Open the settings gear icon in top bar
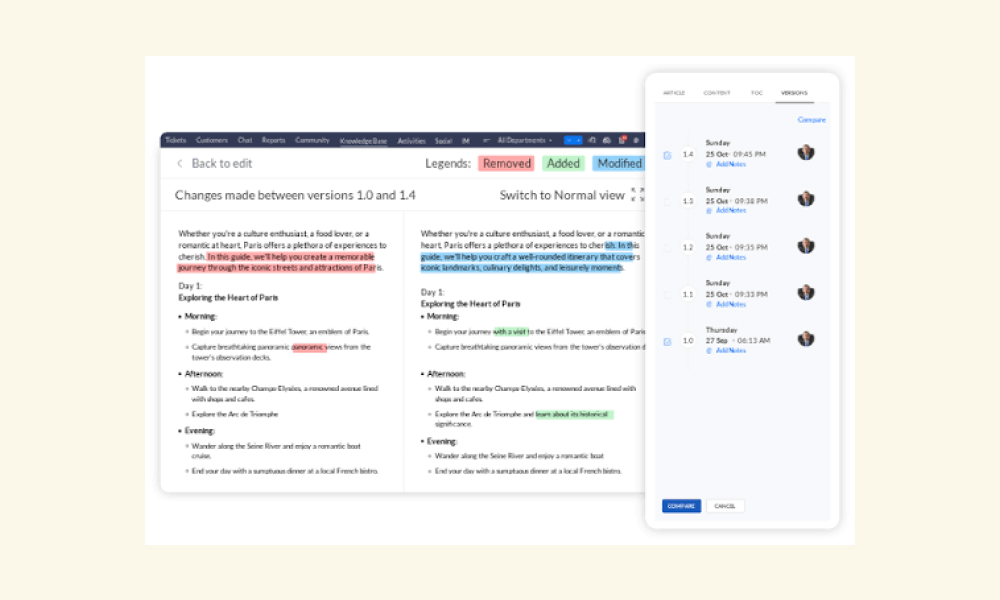This screenshot has width=1000, height=600. click(636, 140)
